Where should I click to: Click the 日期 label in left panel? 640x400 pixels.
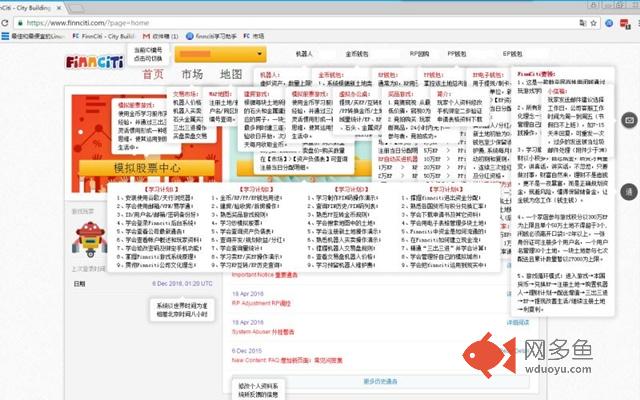(79, 284)
